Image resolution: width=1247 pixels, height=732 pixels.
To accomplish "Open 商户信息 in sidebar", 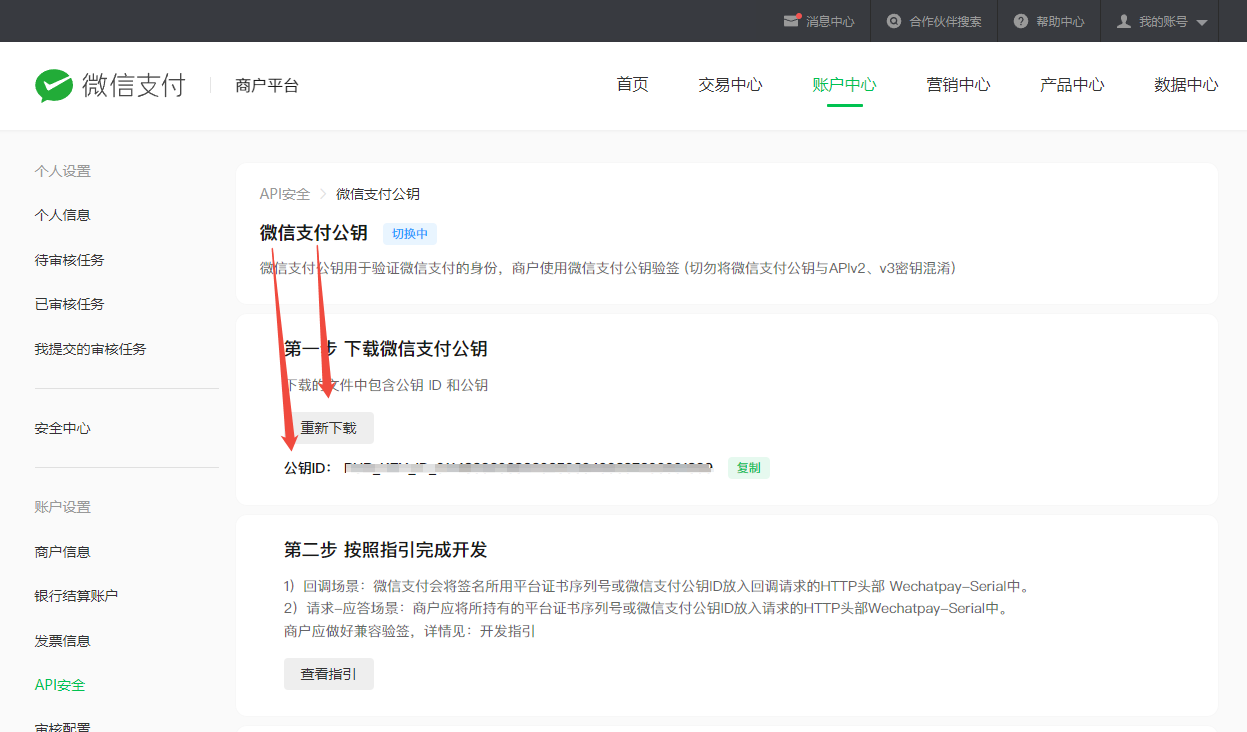I will (x=62, y=552).
